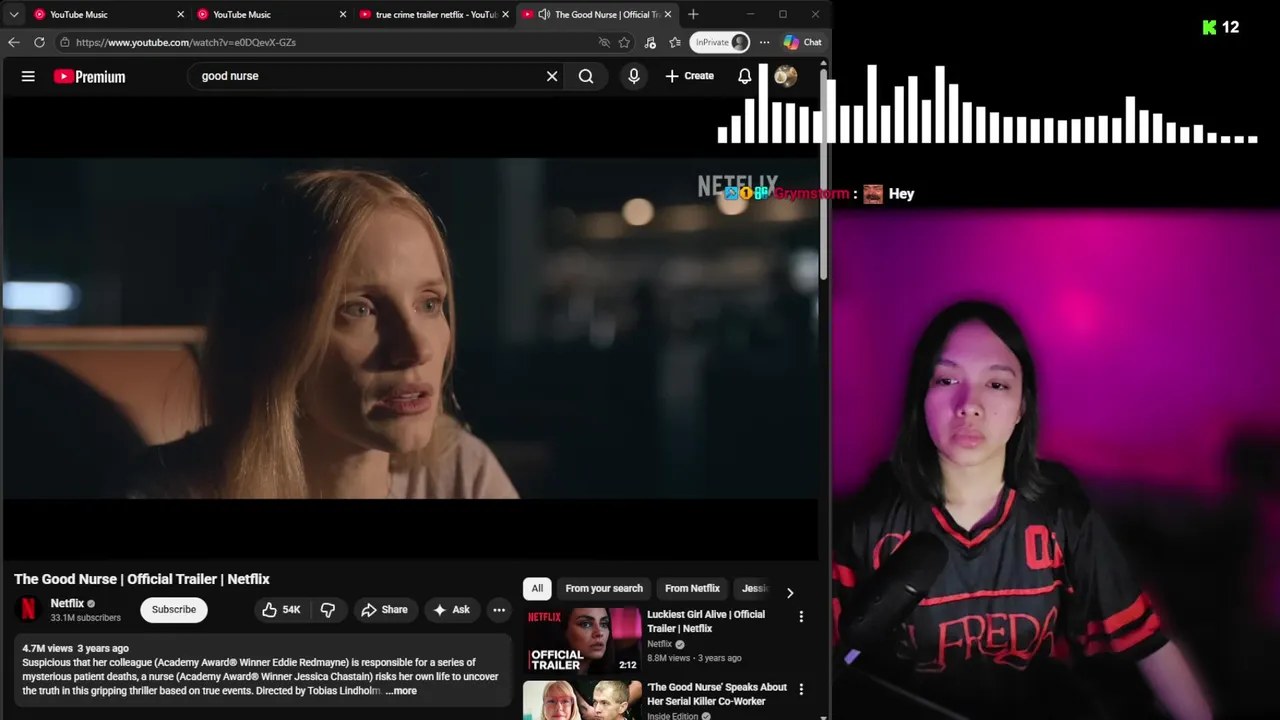Open the music note media icon in toolbar
1280x720 pixels.
pyautogui.click(x=650, y=42)
